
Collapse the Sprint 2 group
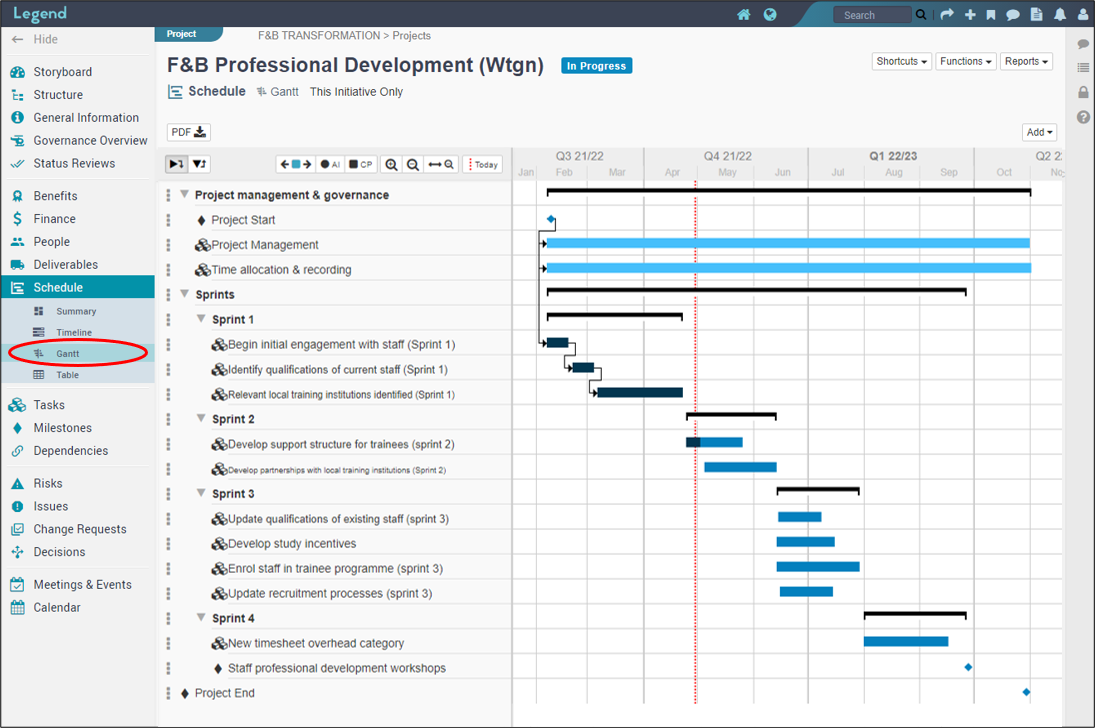pos(201,418)
